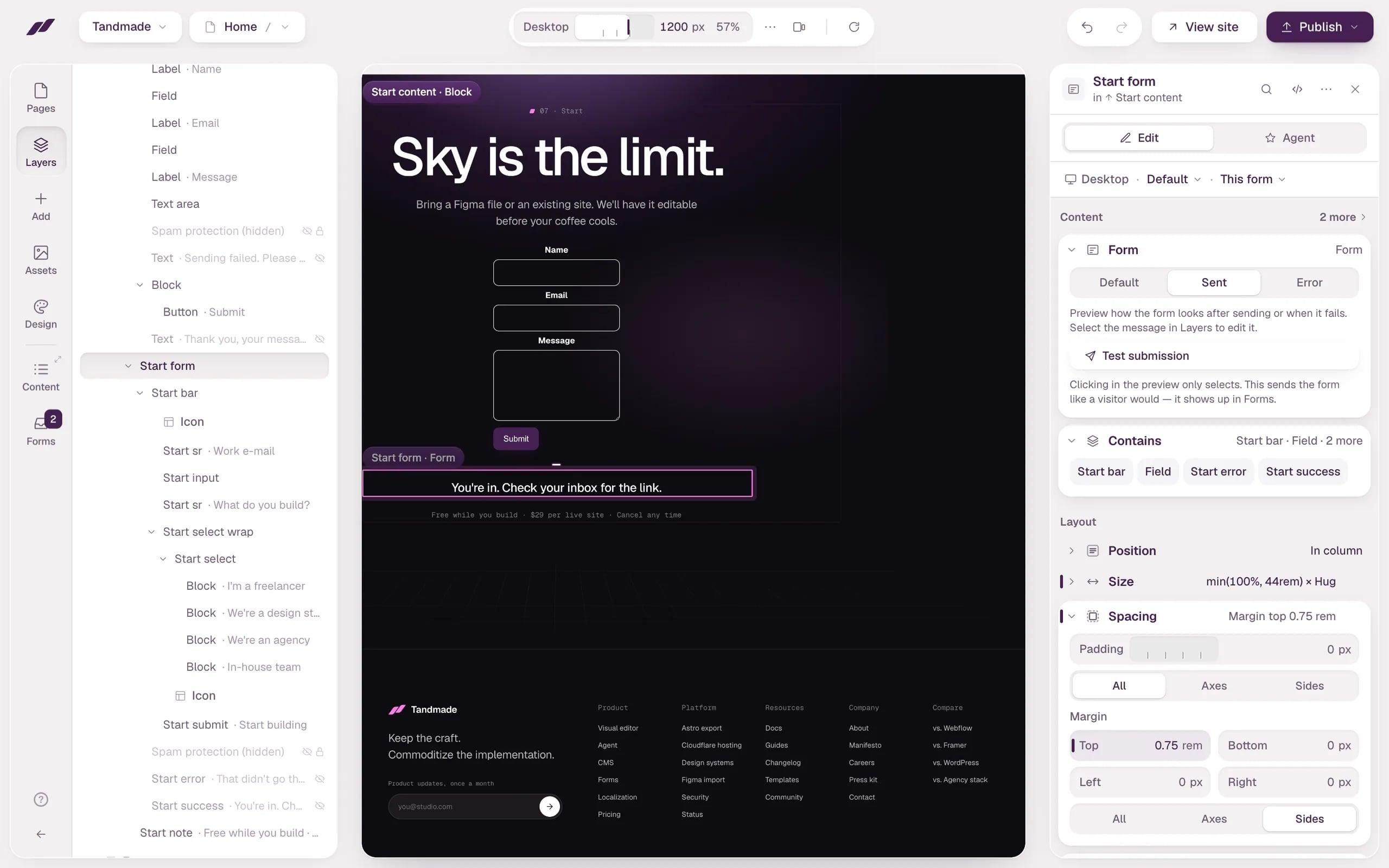Open the Pages panel

(41, 98)
